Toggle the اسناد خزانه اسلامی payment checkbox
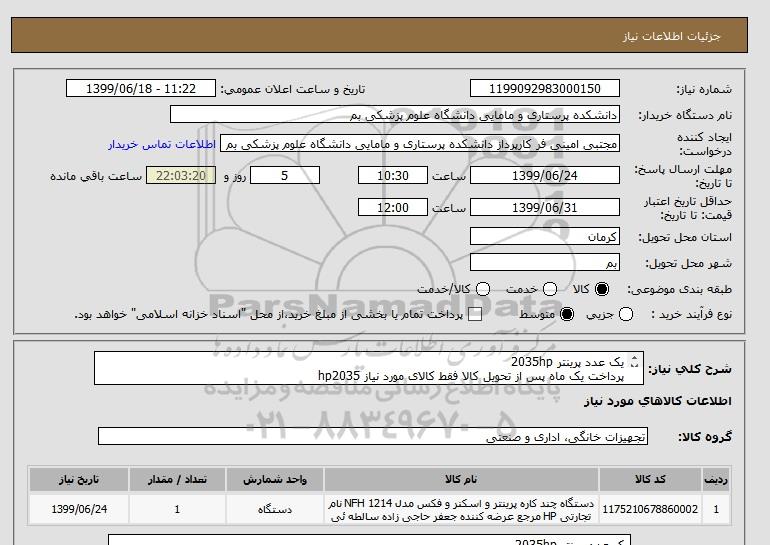Screen dimensions: 770x545 tap(474, 315)
